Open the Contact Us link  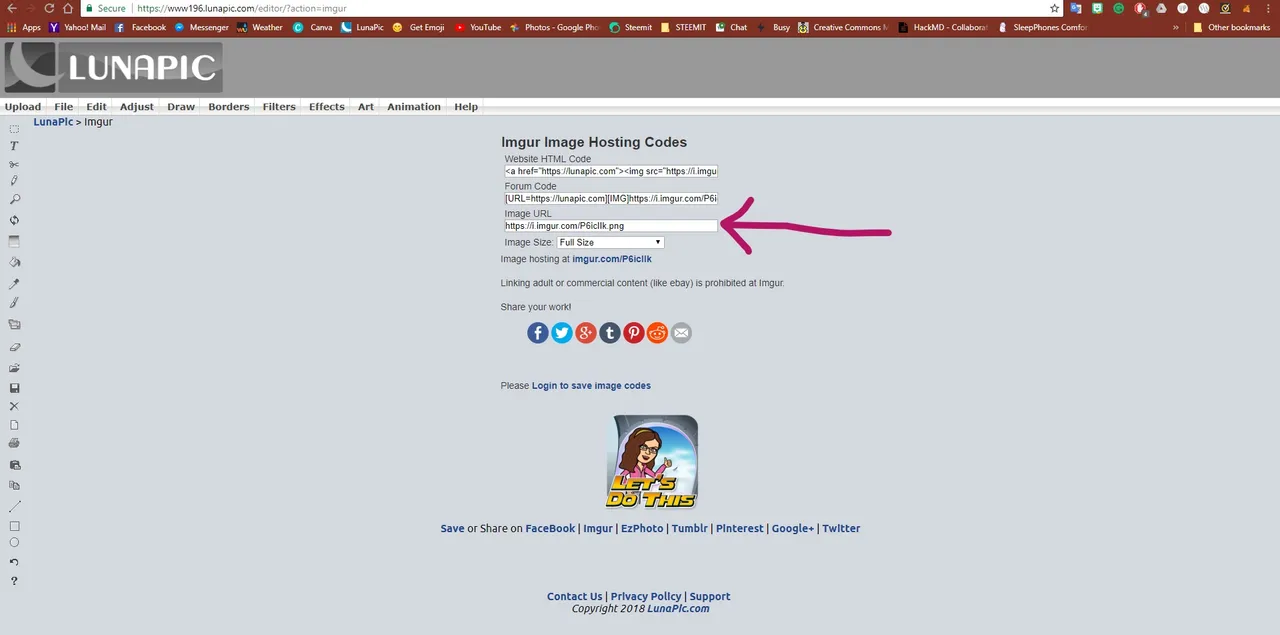coord(574,596)
